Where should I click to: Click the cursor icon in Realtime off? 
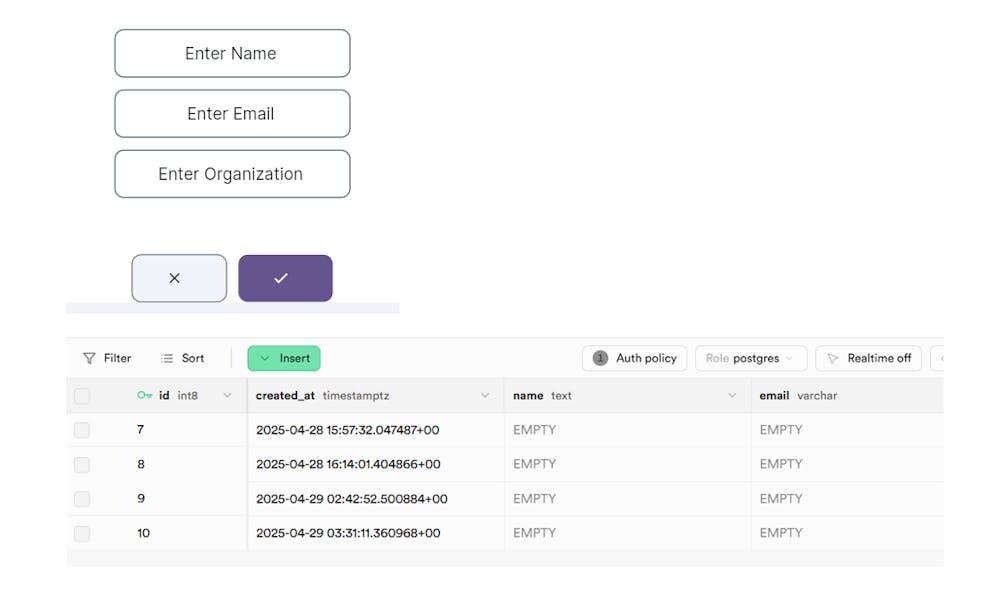tap(833, 358)
